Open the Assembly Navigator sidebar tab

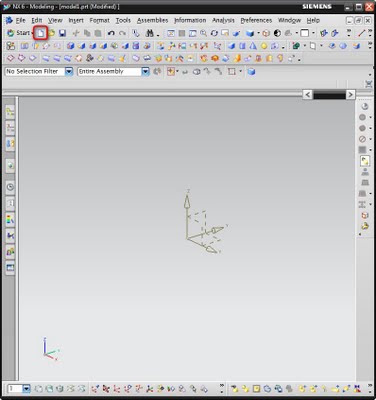[x=10, y=113]
